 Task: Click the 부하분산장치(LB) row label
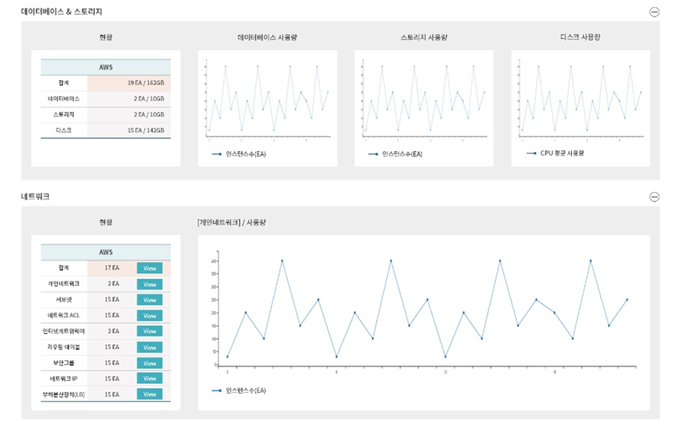pos(64,394)
